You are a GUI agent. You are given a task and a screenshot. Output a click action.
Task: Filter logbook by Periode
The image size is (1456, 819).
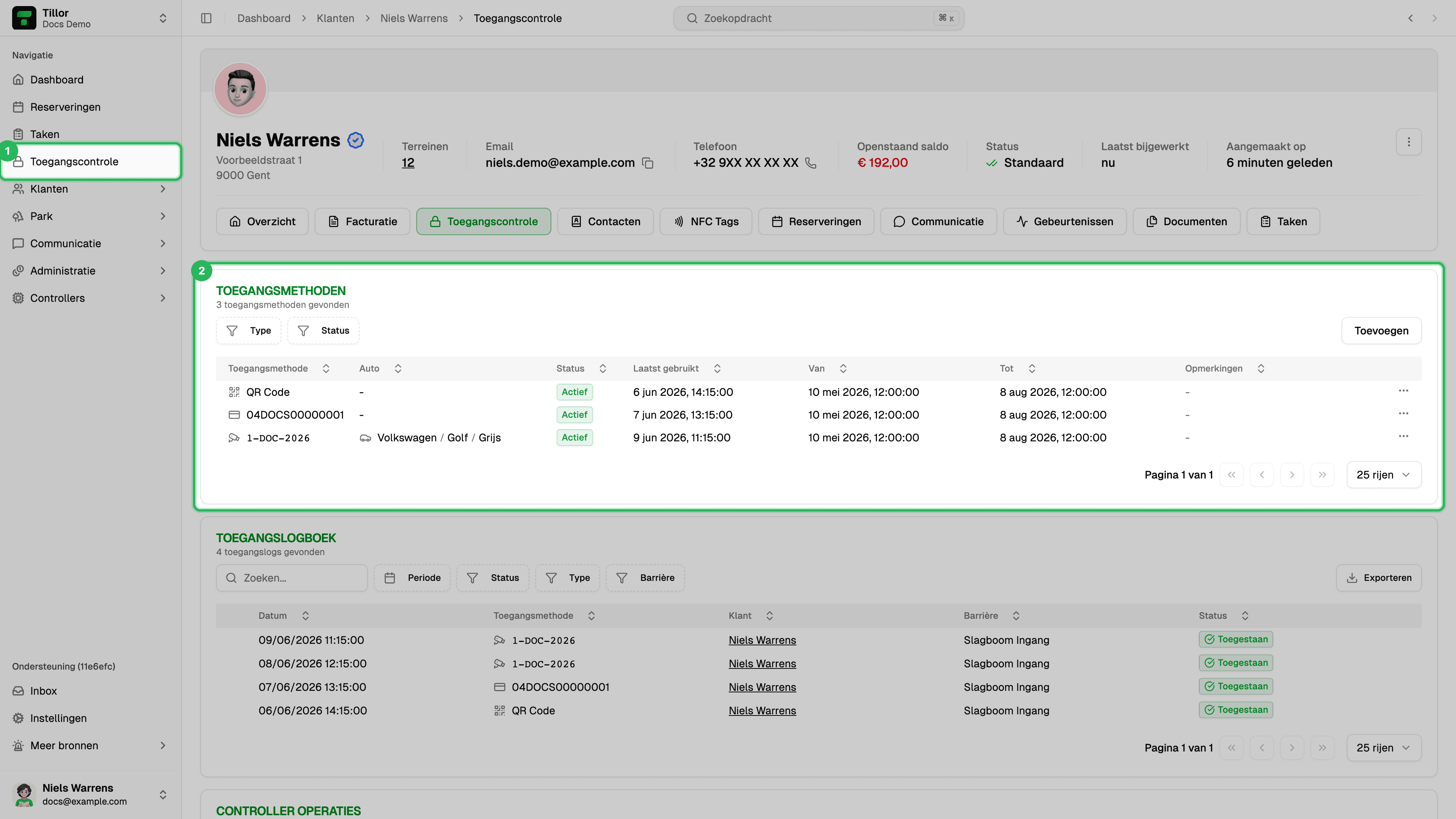pos(412,577)
